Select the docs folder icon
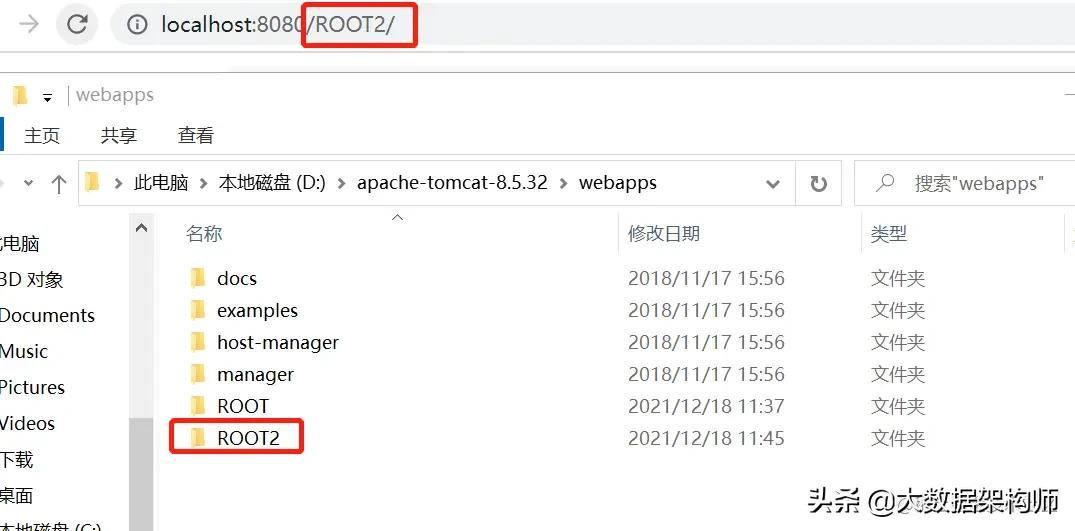The height and width of the screenshot is (531, 1075). pyautogui.click(x=197, y=278)
